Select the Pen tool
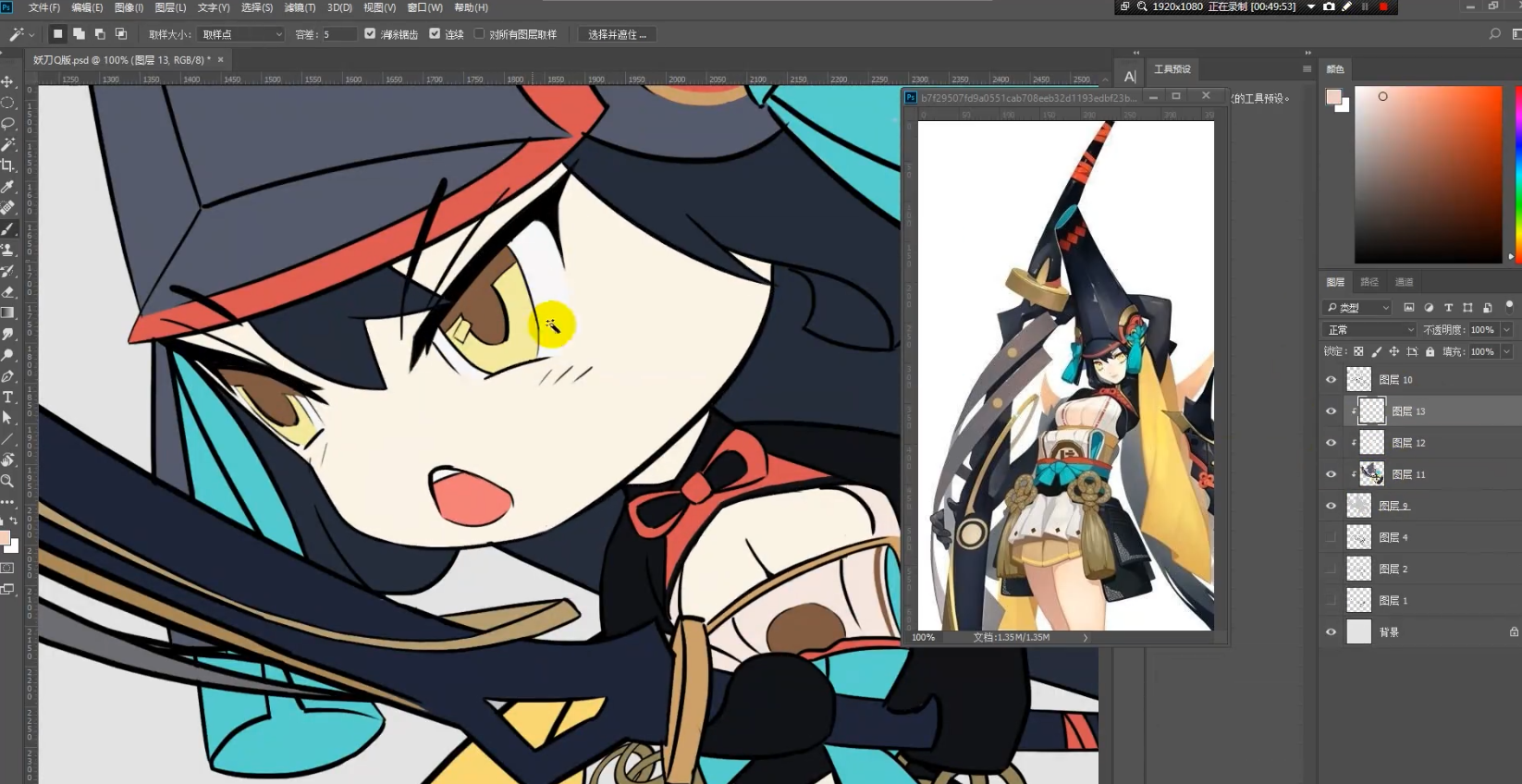The image size is (1522, 784). [8, 376]
